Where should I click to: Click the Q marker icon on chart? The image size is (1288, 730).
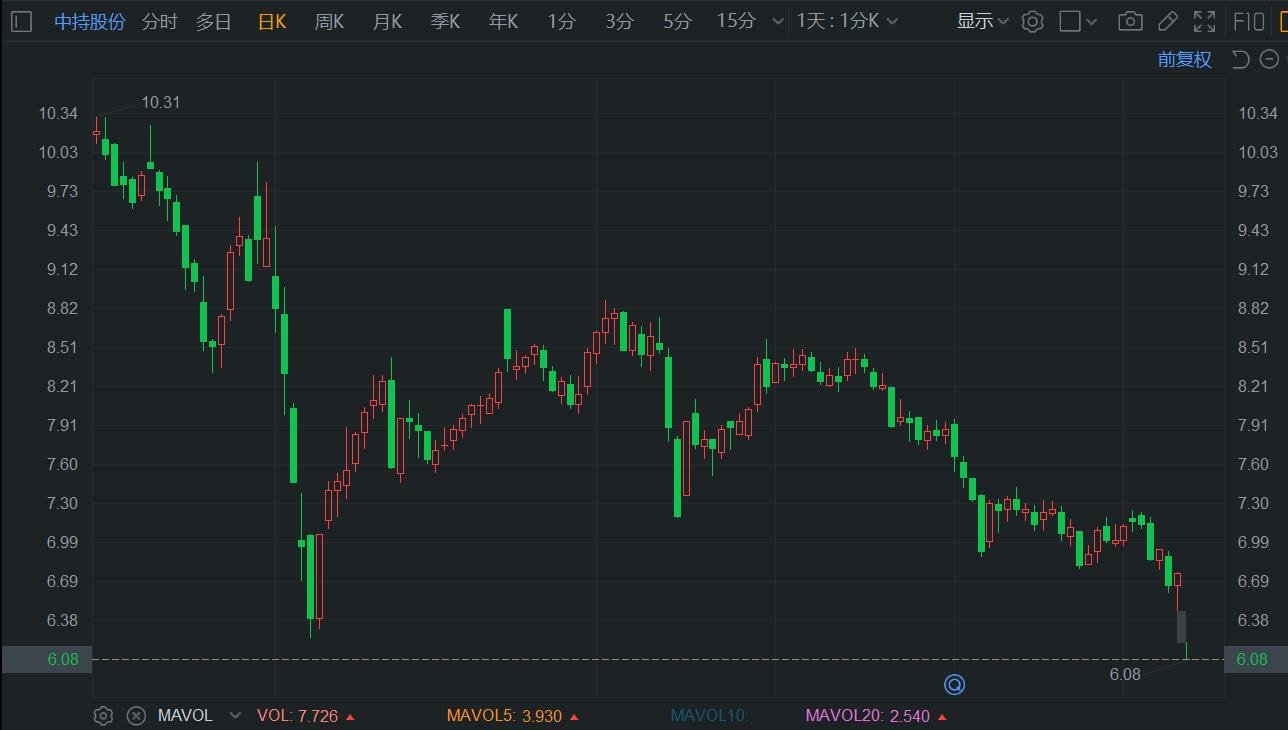(955, 685)
